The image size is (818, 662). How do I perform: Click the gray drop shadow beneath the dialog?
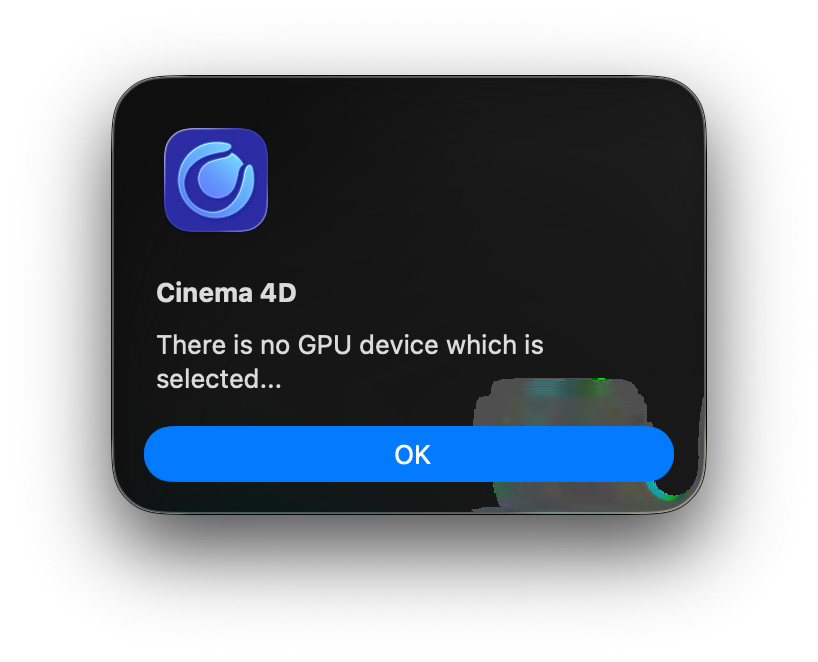(408, 543)
